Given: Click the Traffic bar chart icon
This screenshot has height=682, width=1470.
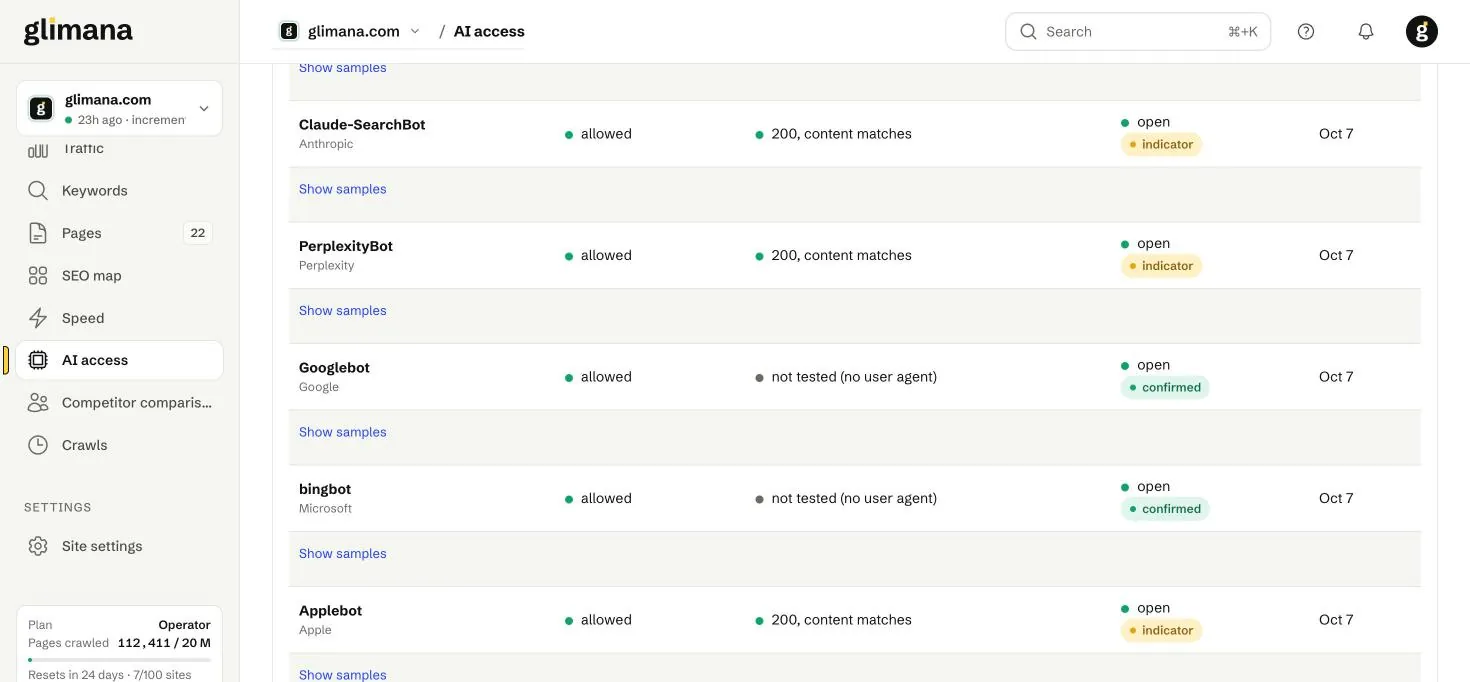Looking at the screenshot, I should (38, 150).
